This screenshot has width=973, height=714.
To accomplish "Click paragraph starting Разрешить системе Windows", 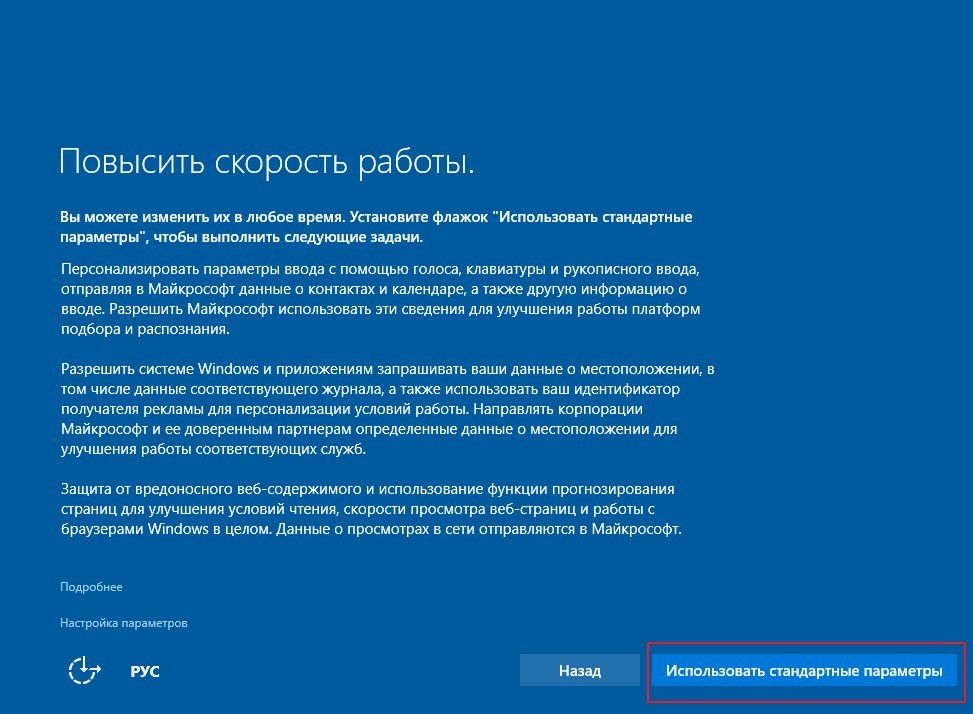I will 387,409.
